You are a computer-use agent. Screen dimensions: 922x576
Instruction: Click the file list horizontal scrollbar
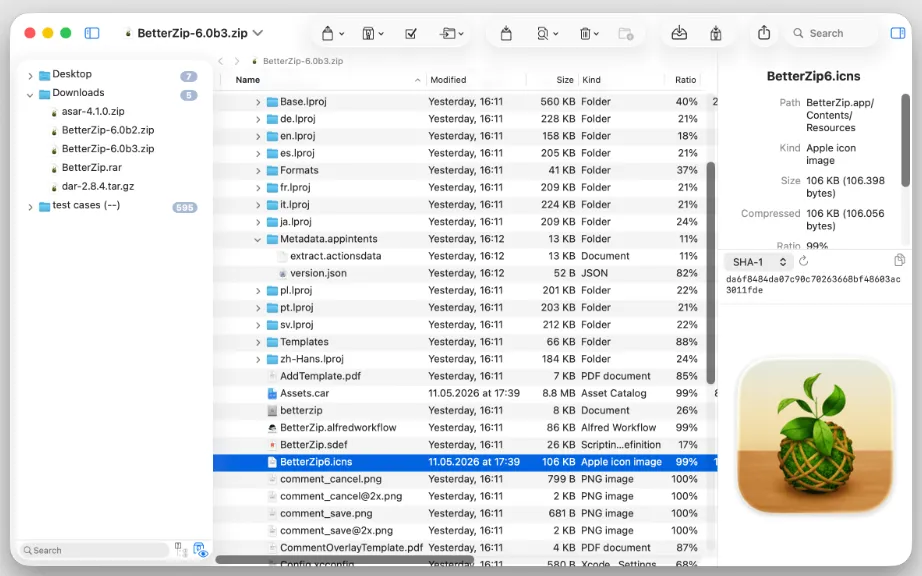pyautogui.click(x=345, y=560)
